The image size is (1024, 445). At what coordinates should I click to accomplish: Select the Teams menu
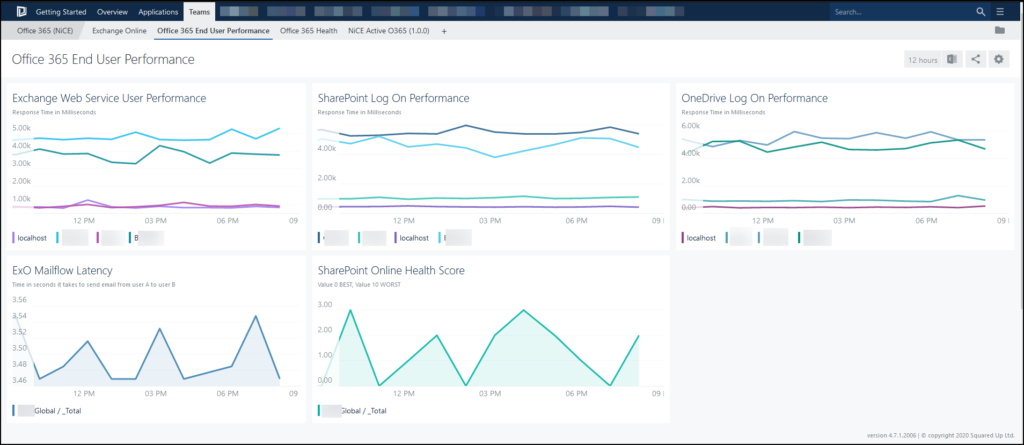click(x=199, y=12)
